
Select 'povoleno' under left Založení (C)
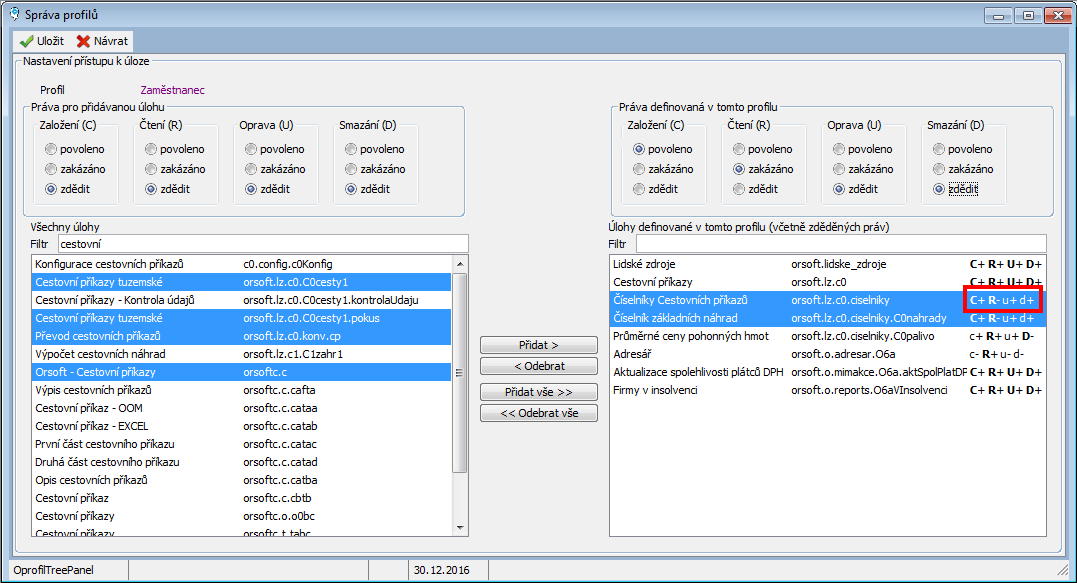51,149
